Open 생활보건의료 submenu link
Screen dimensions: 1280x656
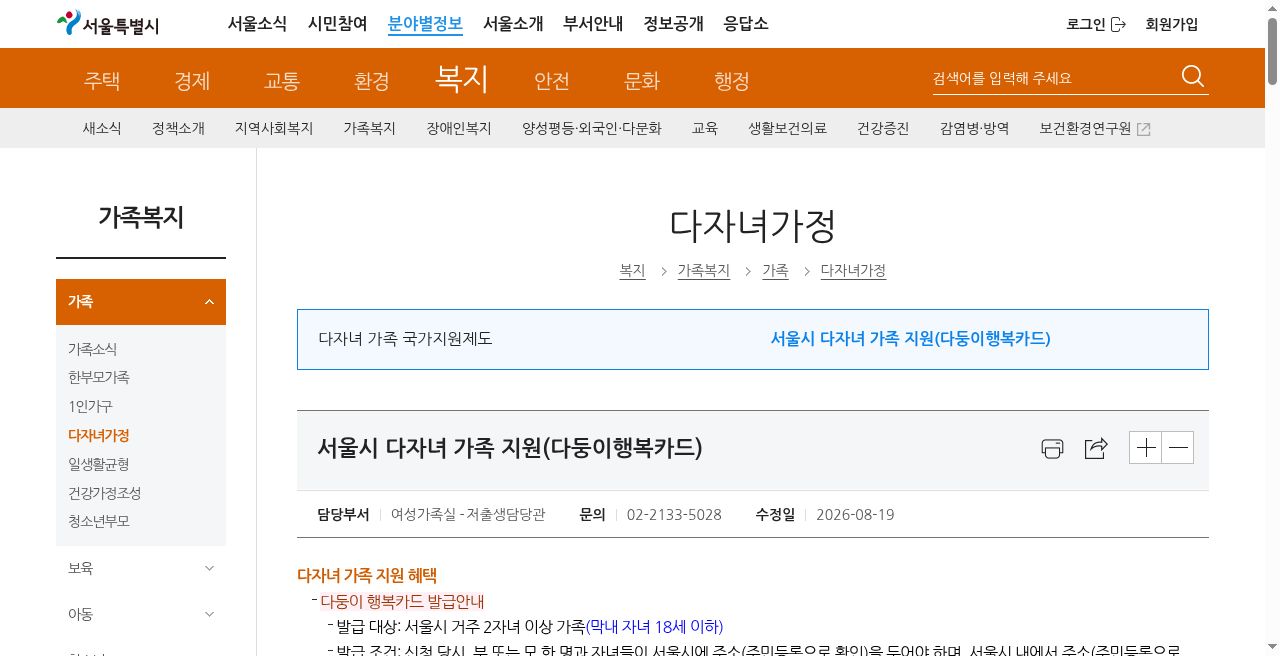click(x=788, y=128)
